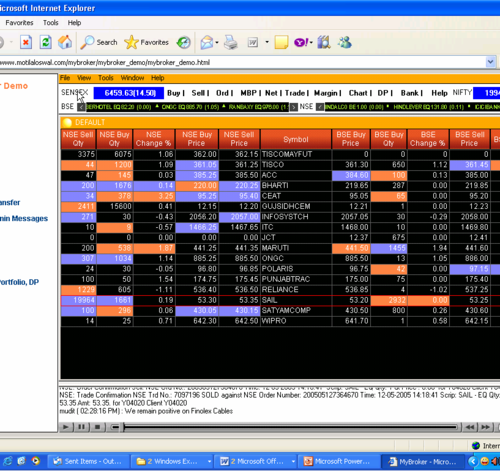Open the Yahoo icon dropdown arrow
This screenshot has width=500, height=471.
tap(311, 43)
